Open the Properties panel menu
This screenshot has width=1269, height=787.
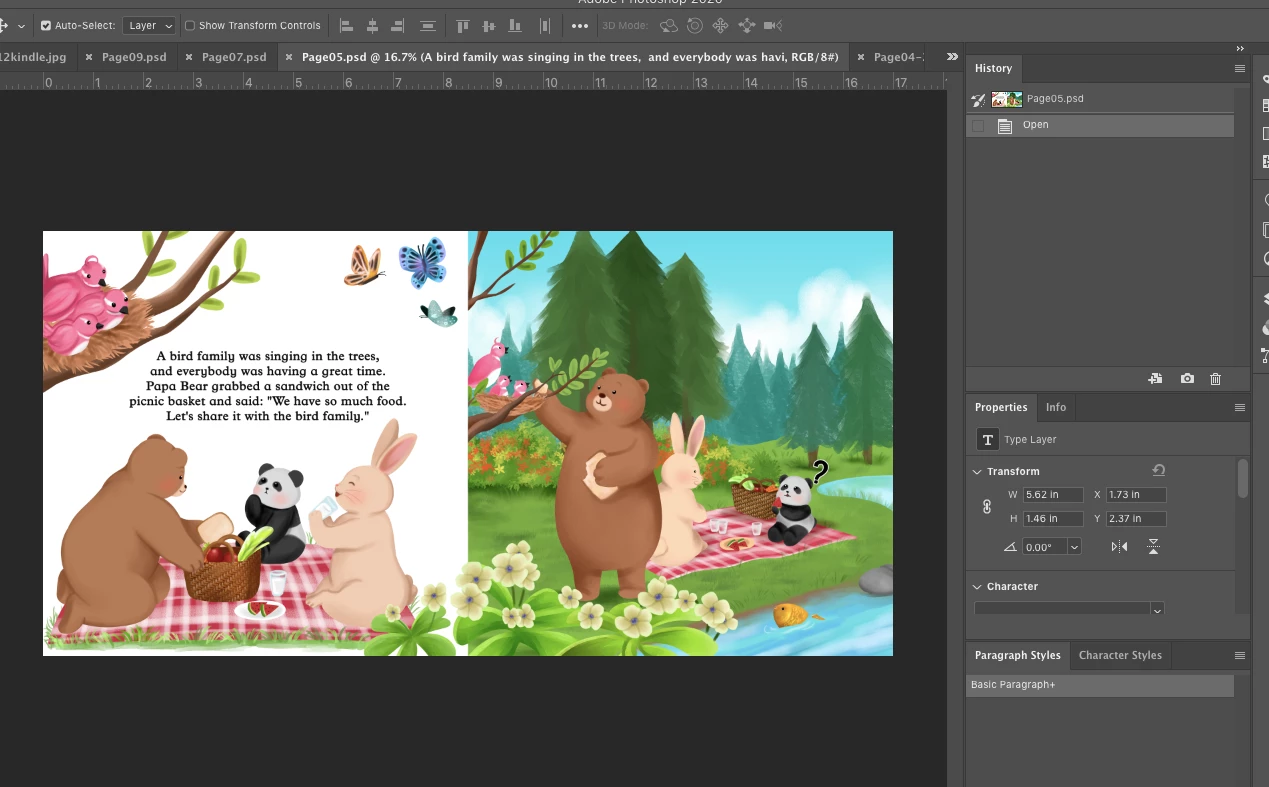pyautogui.click(x=1240, y=408)
